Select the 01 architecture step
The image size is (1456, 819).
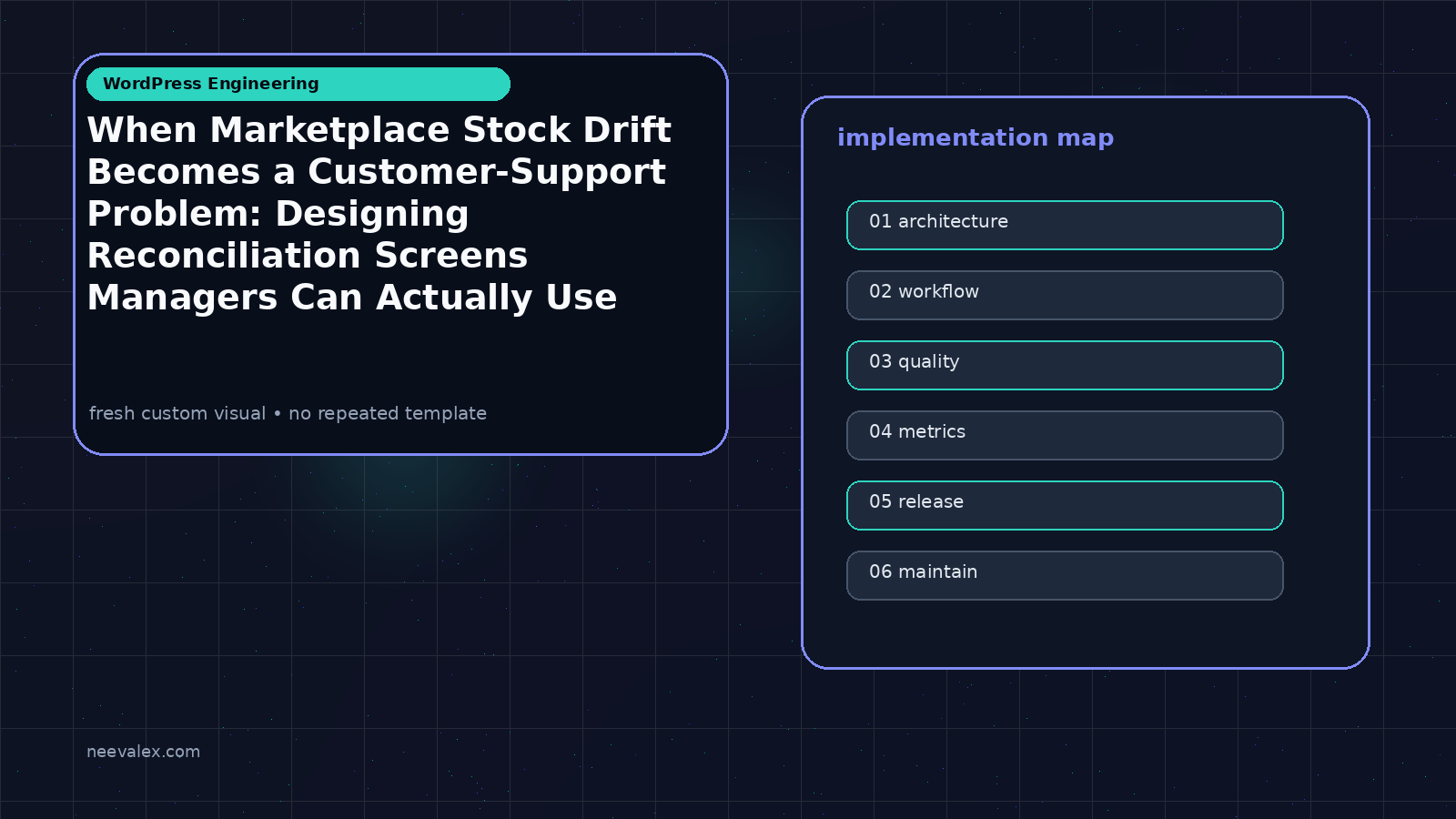point(1065,225)
